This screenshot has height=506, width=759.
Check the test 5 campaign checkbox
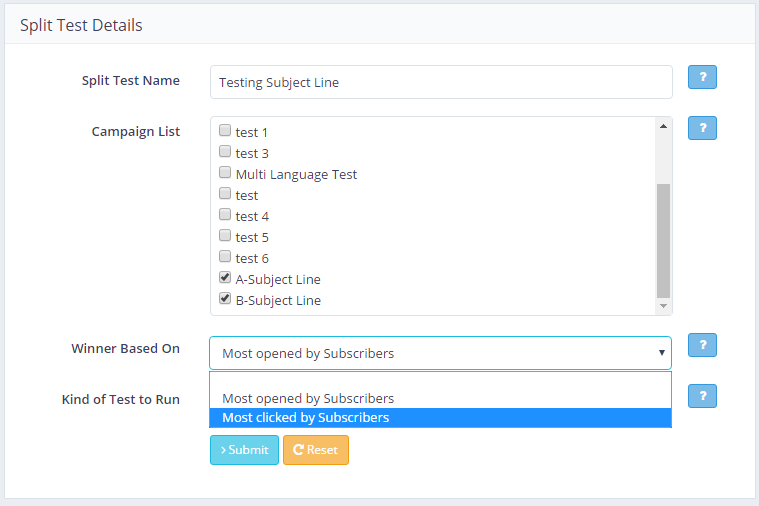pyautogui.click(x=225, y=237)
